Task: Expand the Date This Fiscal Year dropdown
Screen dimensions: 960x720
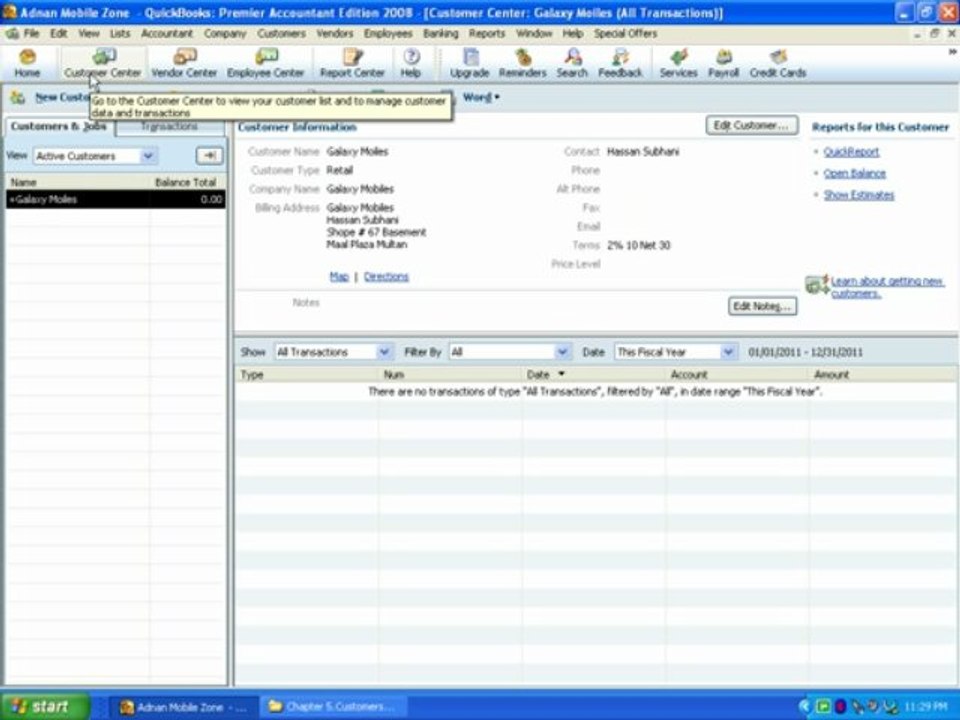Action: (727, 352)
